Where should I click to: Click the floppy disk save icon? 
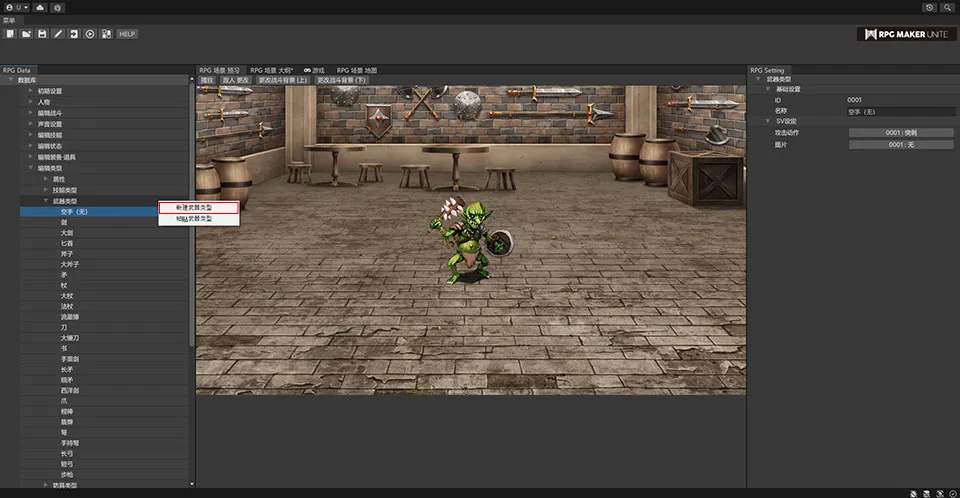[x=42, y=34]
